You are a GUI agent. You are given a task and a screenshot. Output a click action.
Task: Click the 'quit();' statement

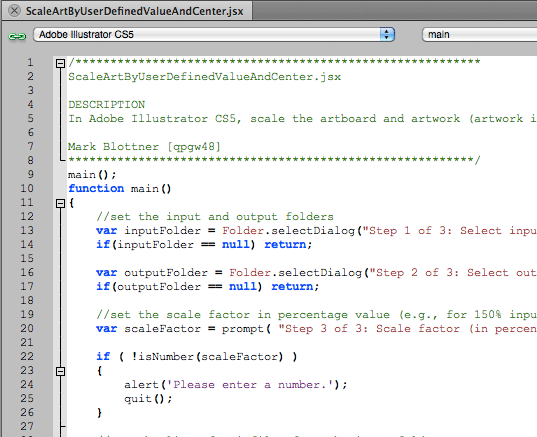[x=148, y=399]
